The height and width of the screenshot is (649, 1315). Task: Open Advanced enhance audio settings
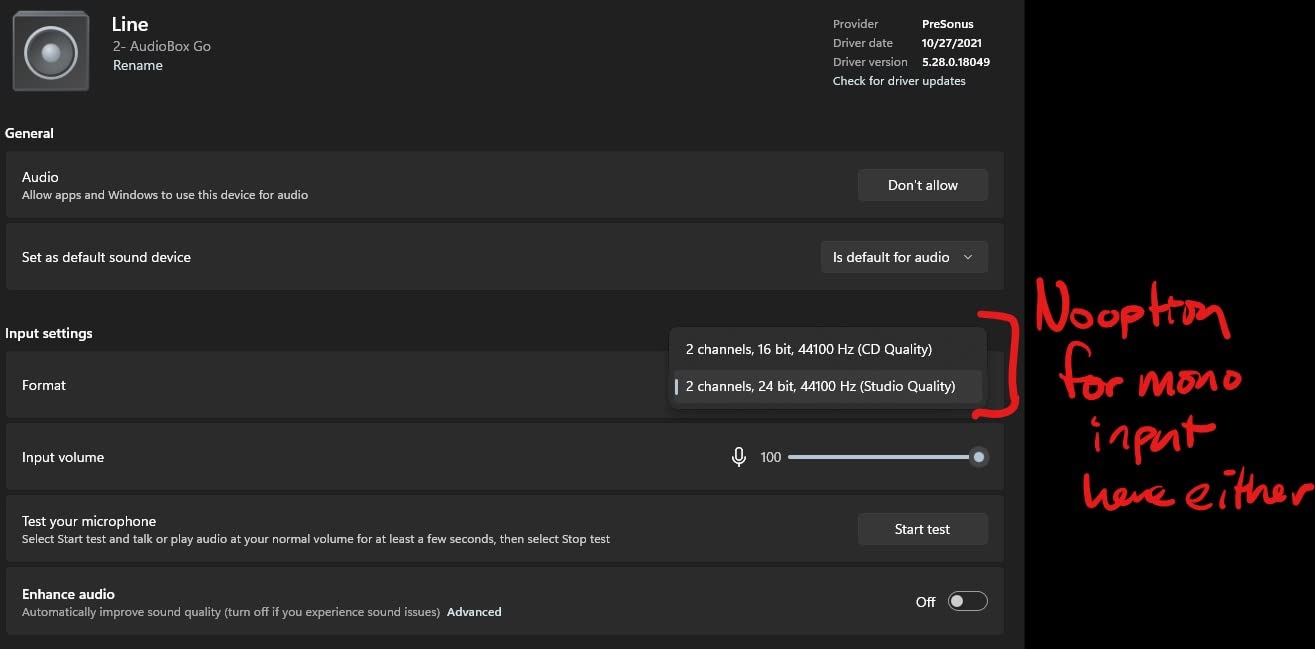point(474,612)
